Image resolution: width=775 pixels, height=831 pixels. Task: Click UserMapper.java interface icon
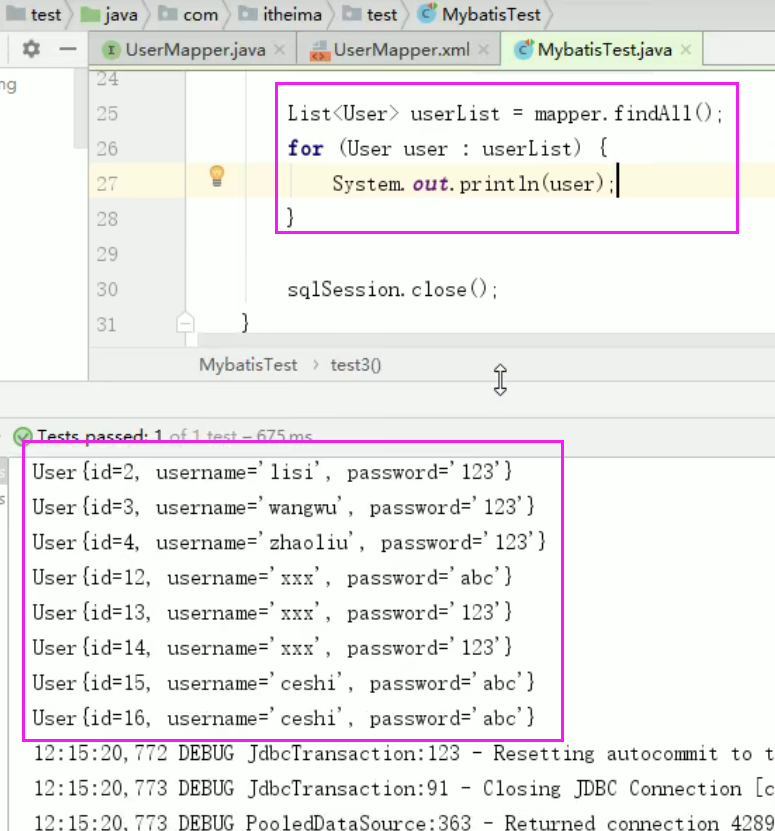point(111,50)
